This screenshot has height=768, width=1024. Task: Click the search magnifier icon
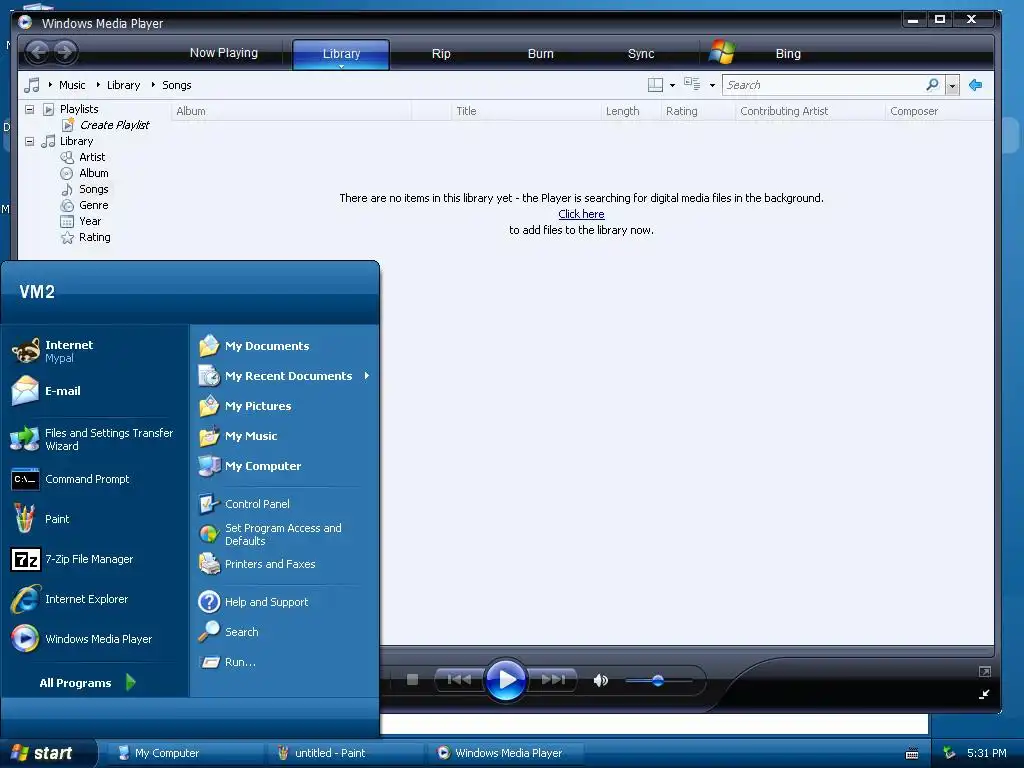[932, 85]
